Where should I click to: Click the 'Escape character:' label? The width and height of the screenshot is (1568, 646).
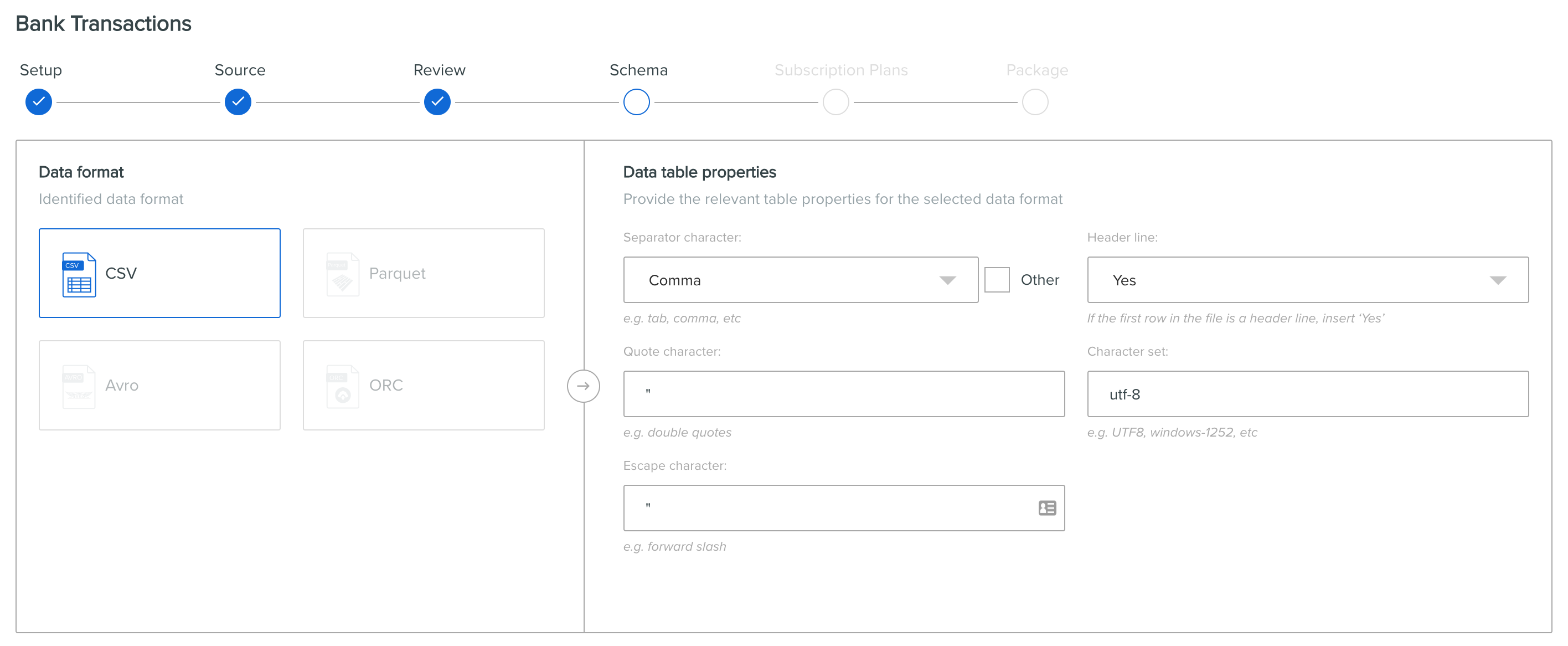coord(674,465)
